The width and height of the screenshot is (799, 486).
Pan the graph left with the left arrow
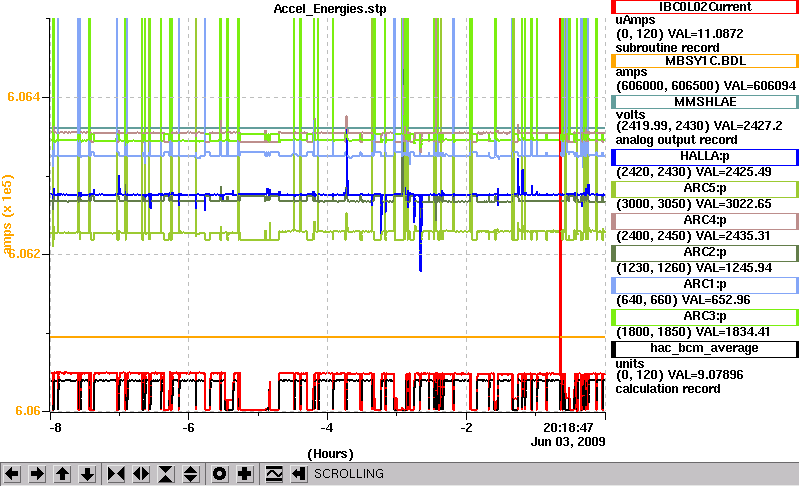click(12, 474)
